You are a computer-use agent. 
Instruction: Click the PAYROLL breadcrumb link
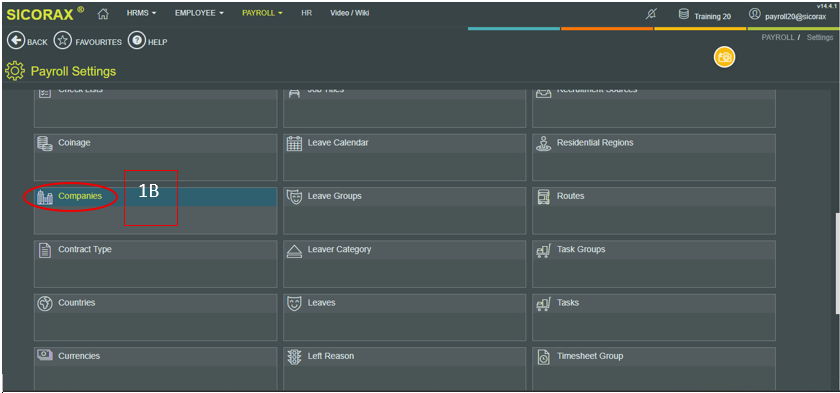click(x=777, y=37)
